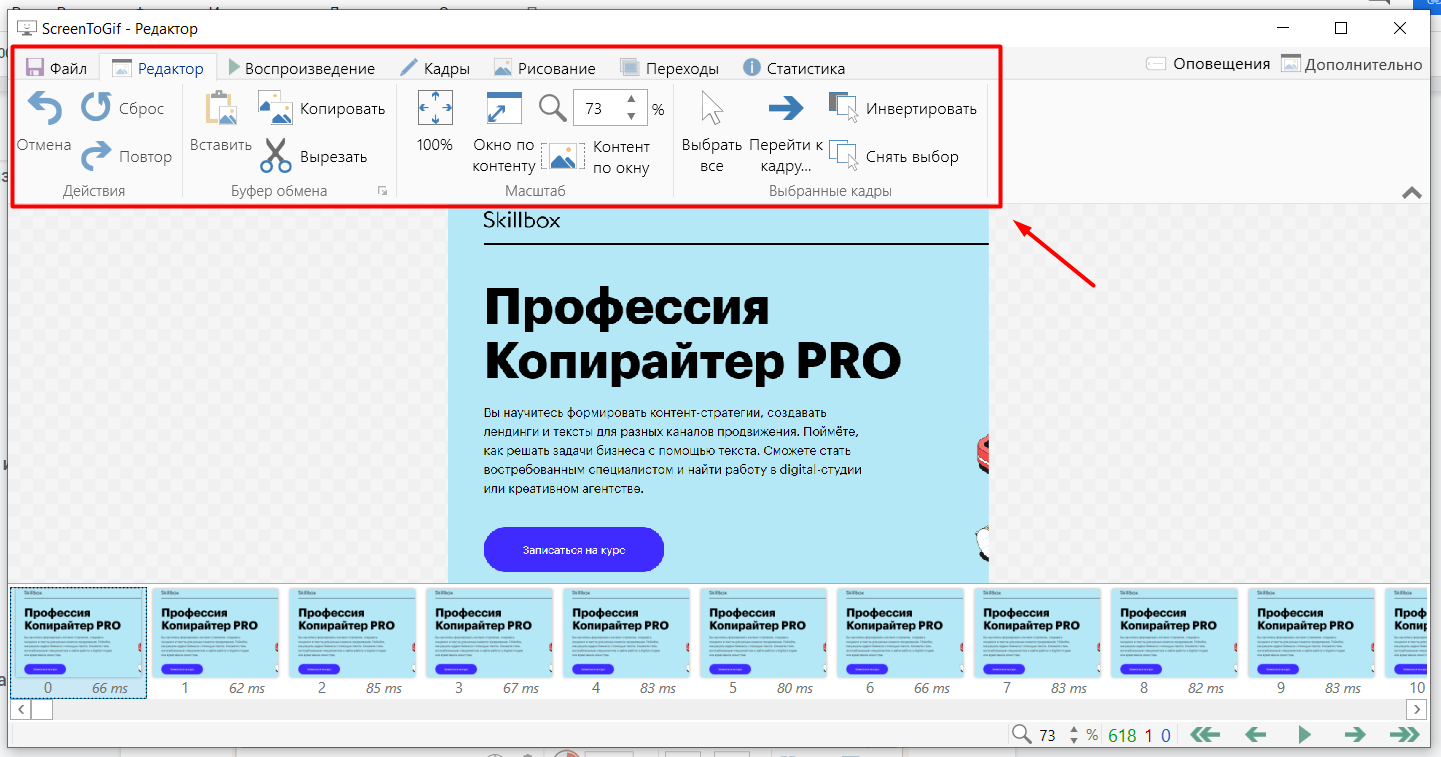Expand the Буфер обмена group launcher

[382, 191]
